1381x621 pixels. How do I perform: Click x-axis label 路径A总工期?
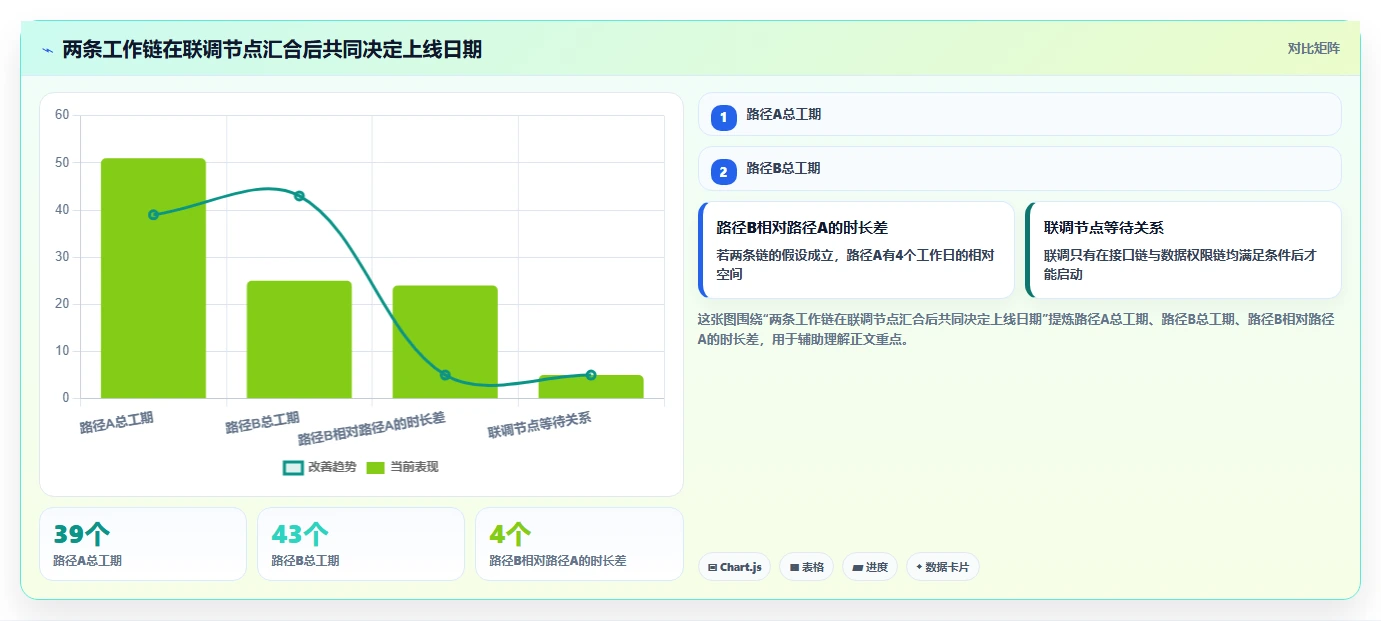coord(117,422)
